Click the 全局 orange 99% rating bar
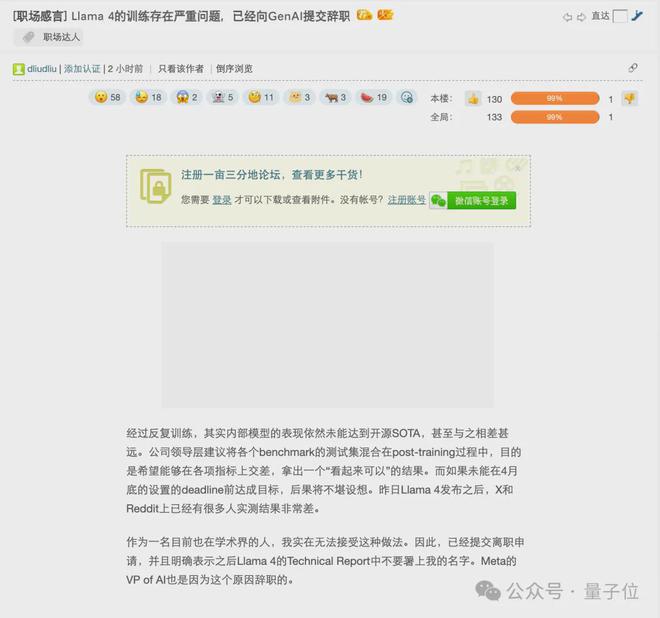Viewport: 660px width, 618px height. click(x=555, y=117)
